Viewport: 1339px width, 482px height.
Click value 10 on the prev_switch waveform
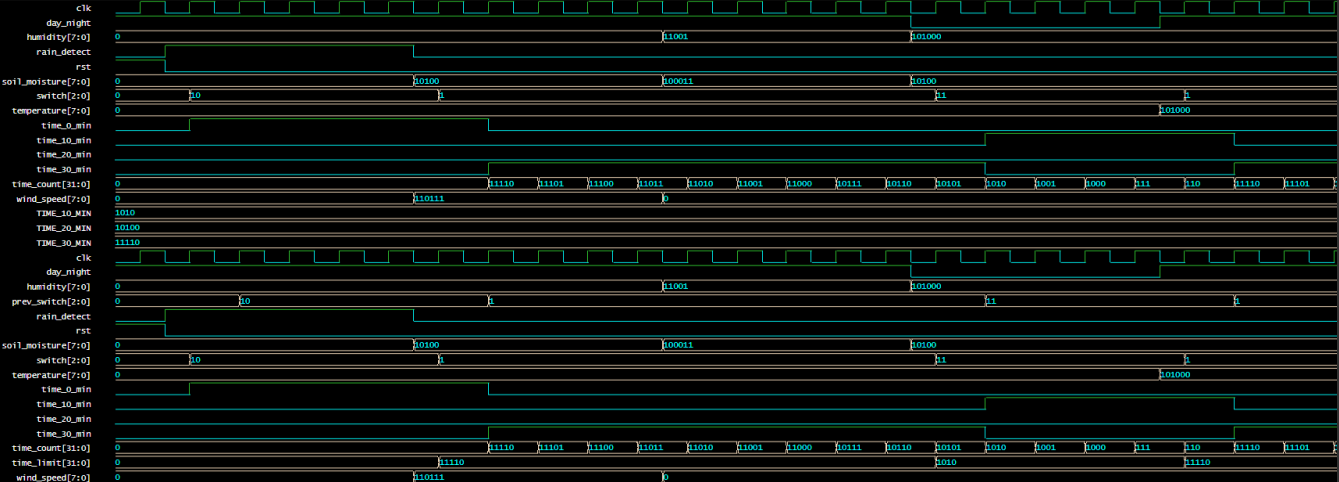(246, 301)
